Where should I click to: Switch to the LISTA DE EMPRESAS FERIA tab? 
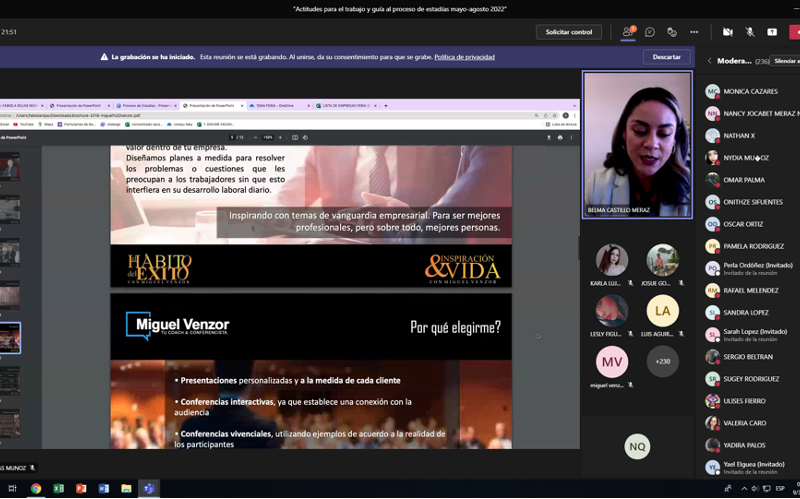coord(346,106)
